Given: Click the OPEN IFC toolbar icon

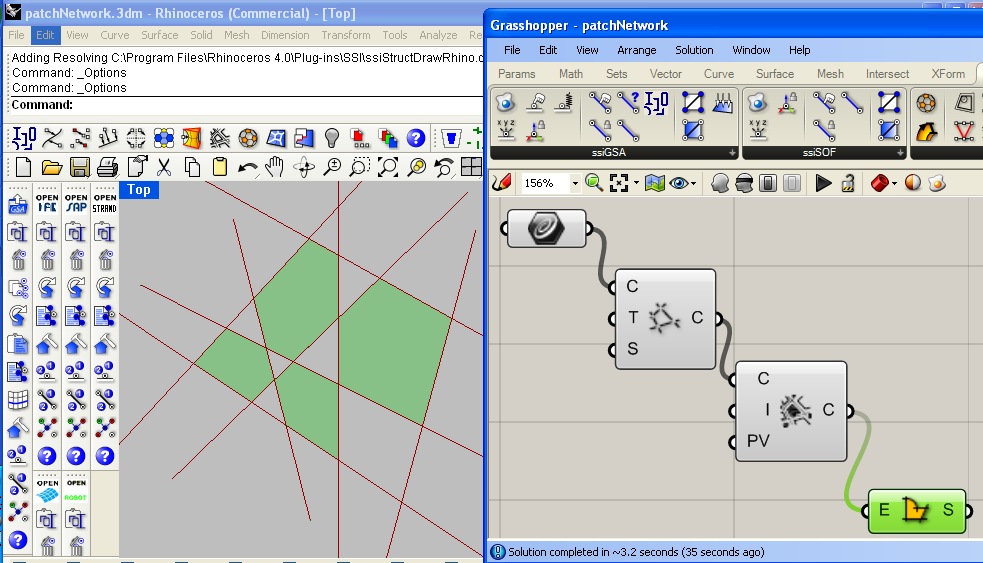Looking at the screenshot, I should [47, 203].
